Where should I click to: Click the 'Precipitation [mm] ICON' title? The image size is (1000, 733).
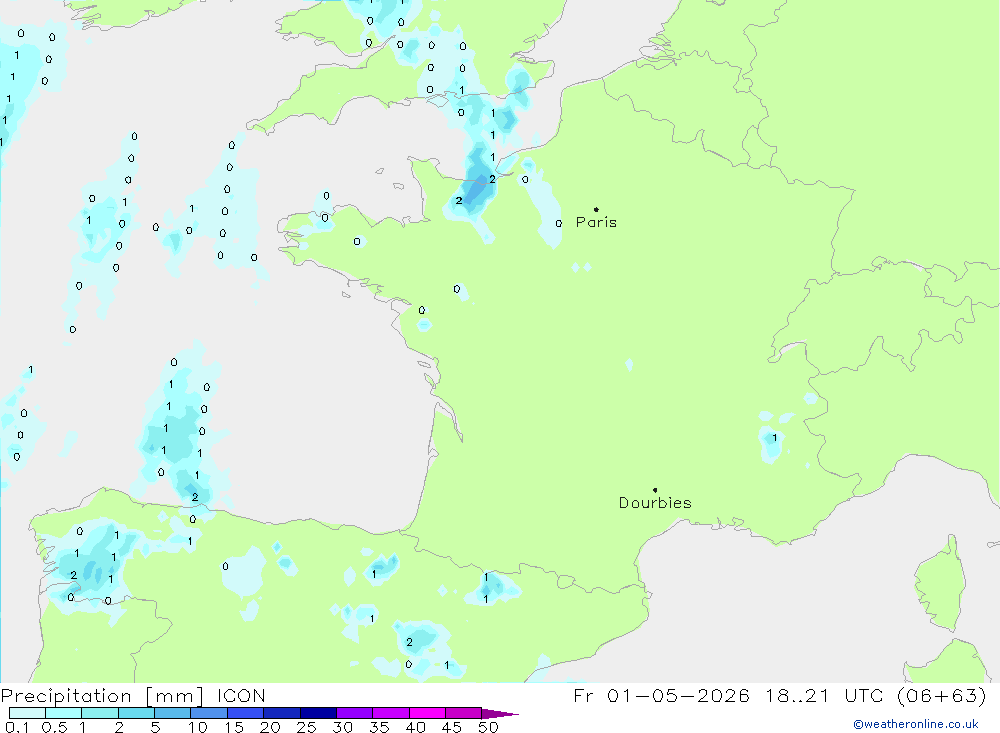[133, 695]
